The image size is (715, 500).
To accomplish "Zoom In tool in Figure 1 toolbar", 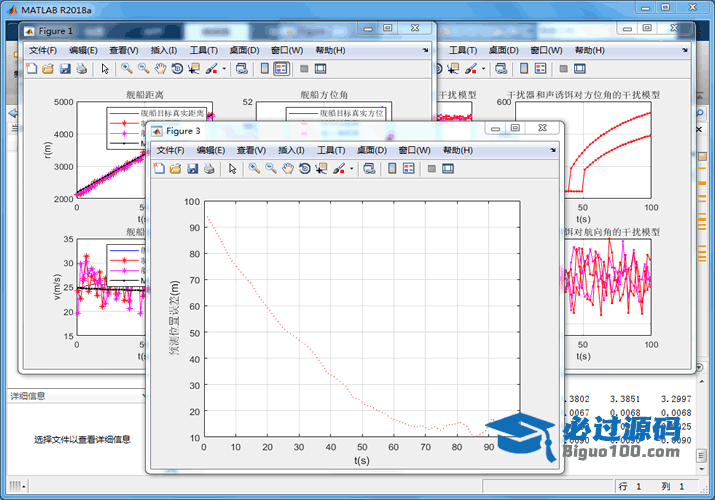I will pyautogui.click(x=127, y=69).
